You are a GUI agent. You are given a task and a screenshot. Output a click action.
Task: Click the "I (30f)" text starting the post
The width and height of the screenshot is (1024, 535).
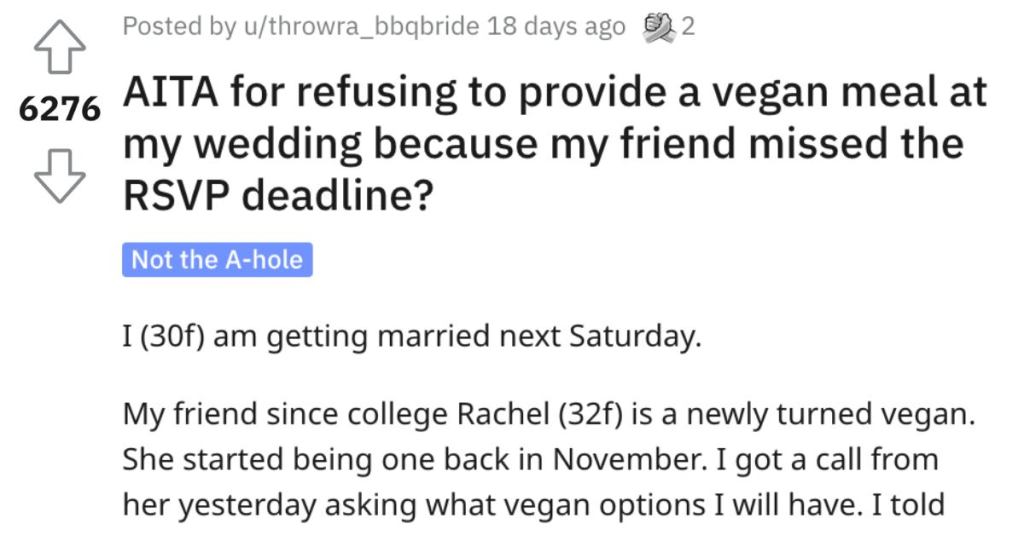[164, 337]
